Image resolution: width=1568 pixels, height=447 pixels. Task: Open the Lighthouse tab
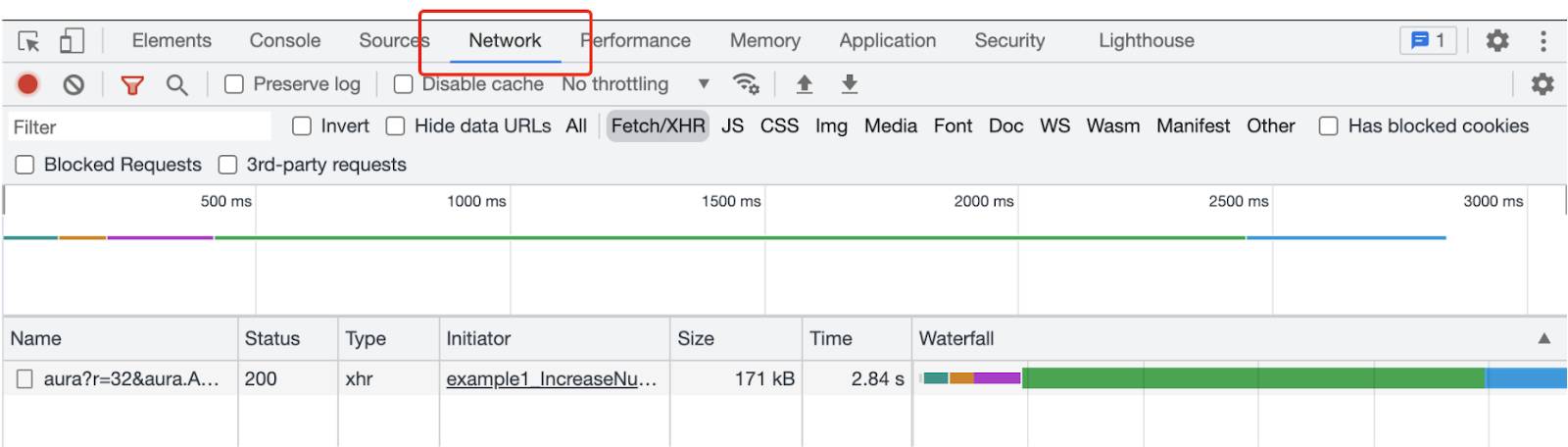[1147, 40]
